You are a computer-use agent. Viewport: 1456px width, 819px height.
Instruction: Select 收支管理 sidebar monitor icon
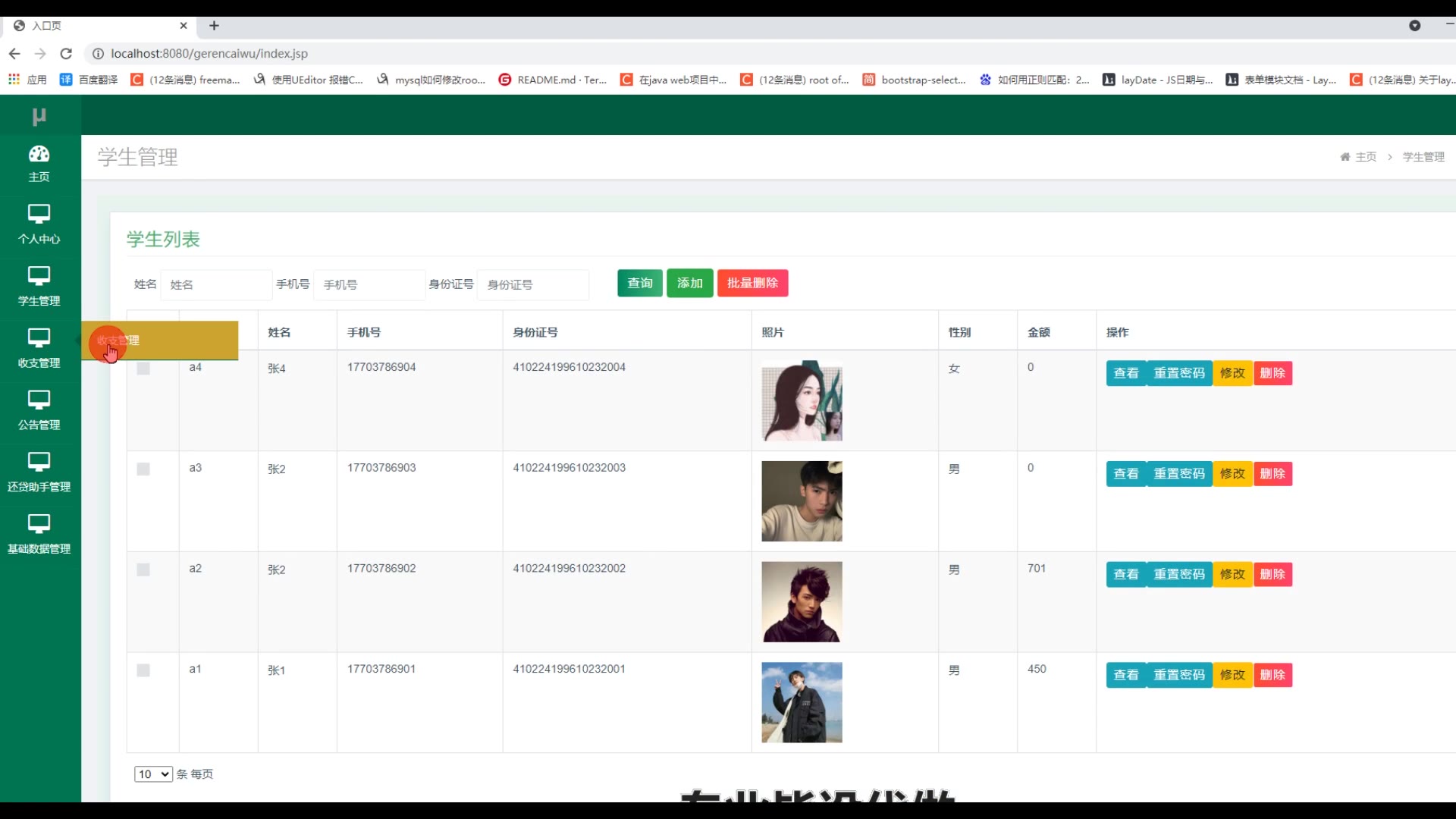pyautogui.click(x=39, y=339)
